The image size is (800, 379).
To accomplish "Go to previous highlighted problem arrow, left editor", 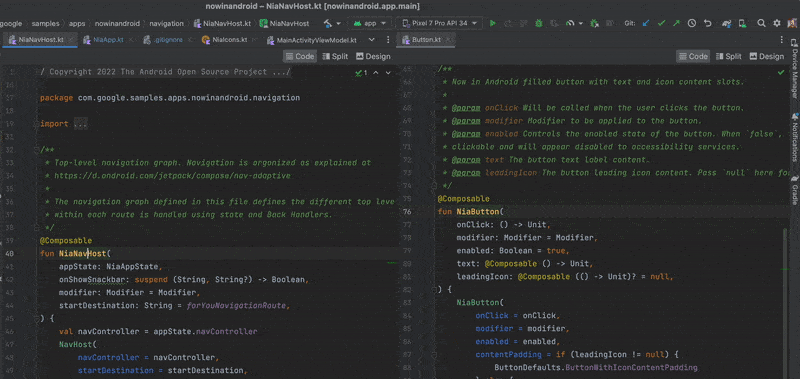I will tap(376, 73).
